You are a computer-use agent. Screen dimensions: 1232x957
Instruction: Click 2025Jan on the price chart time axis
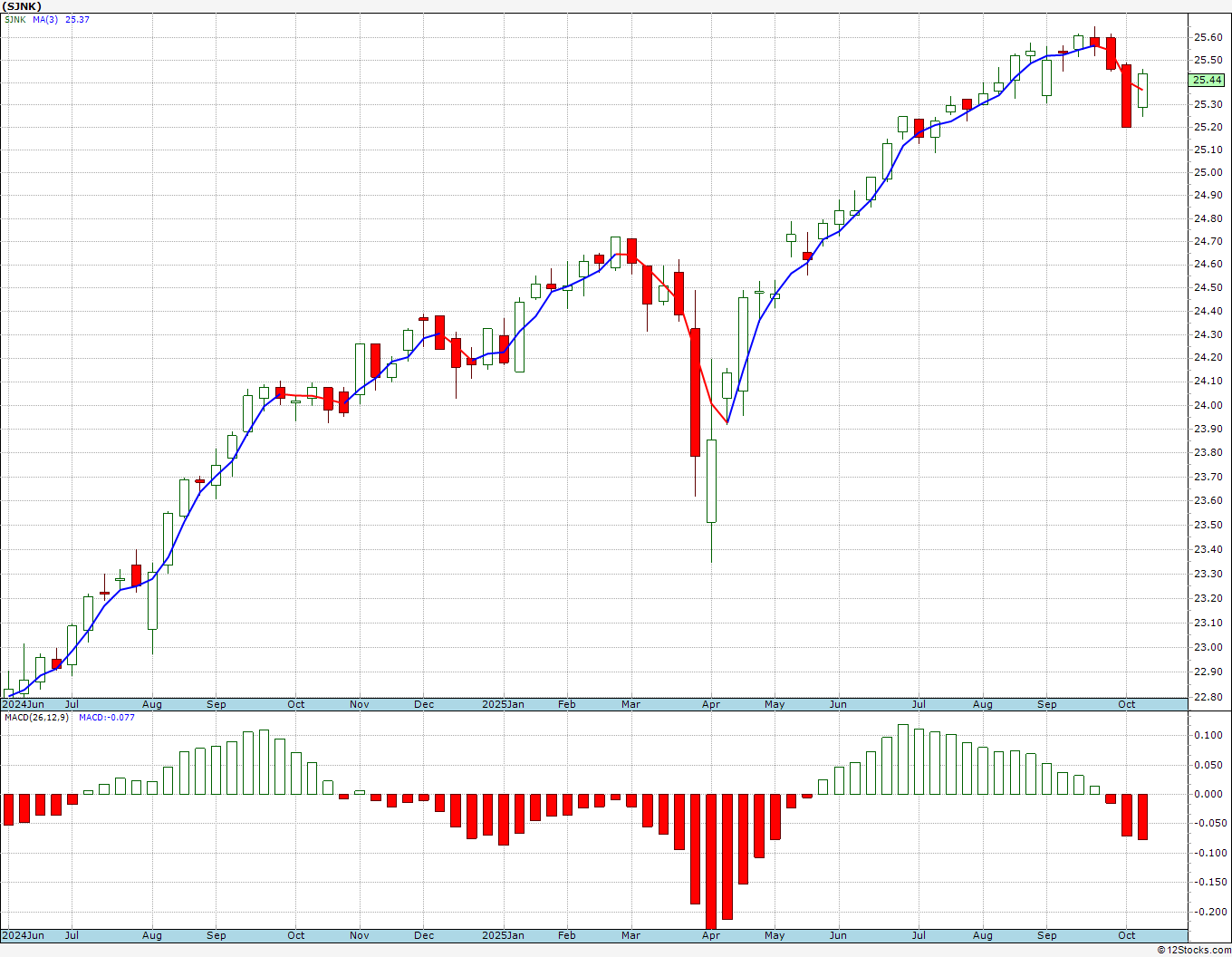[x=503, y=704]
